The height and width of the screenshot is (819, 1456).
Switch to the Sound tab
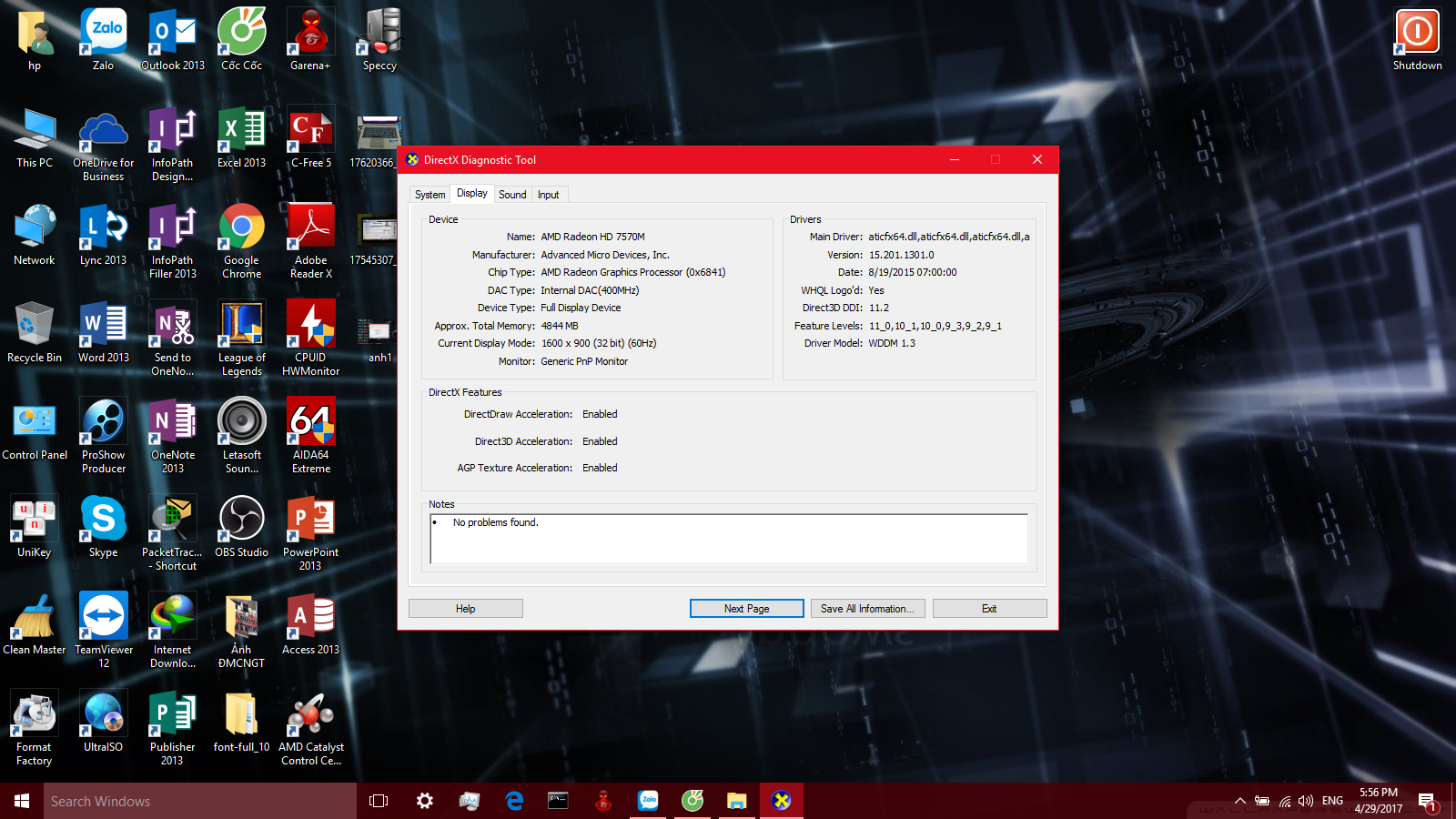[512, 195]
